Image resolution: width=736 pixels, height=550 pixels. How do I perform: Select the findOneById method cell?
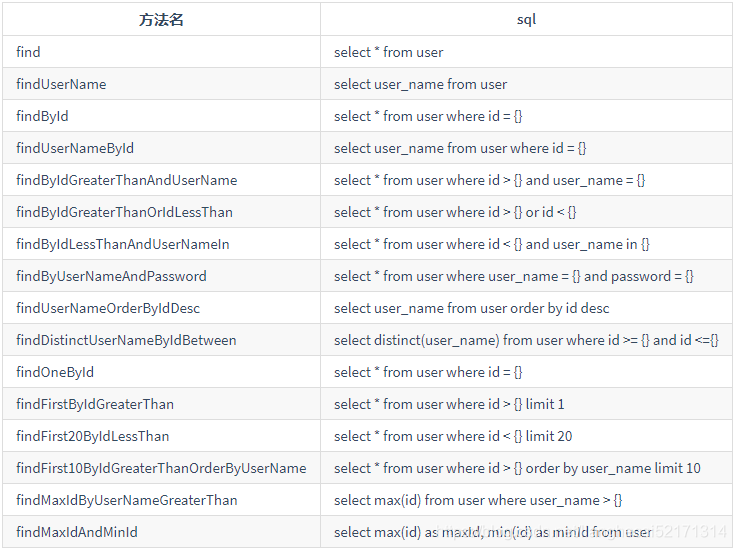pyautogui.click(x=55, y=372)
